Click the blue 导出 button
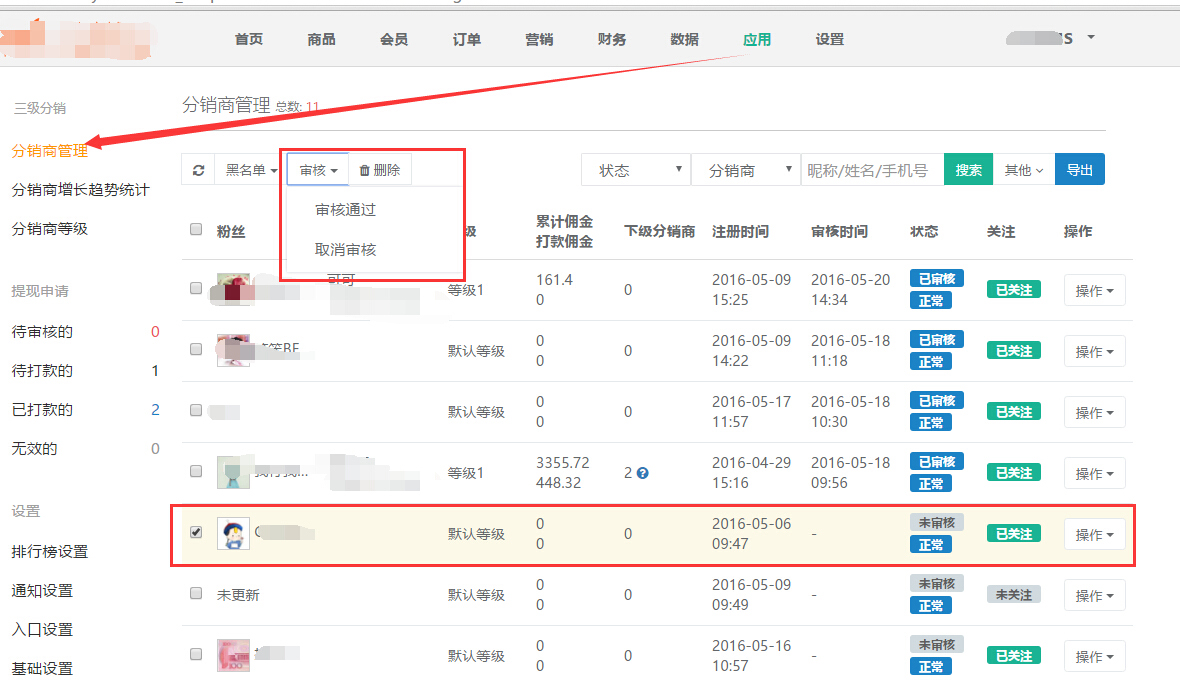The width and height of the screenshot is (1180, 681). point(1080,170)
